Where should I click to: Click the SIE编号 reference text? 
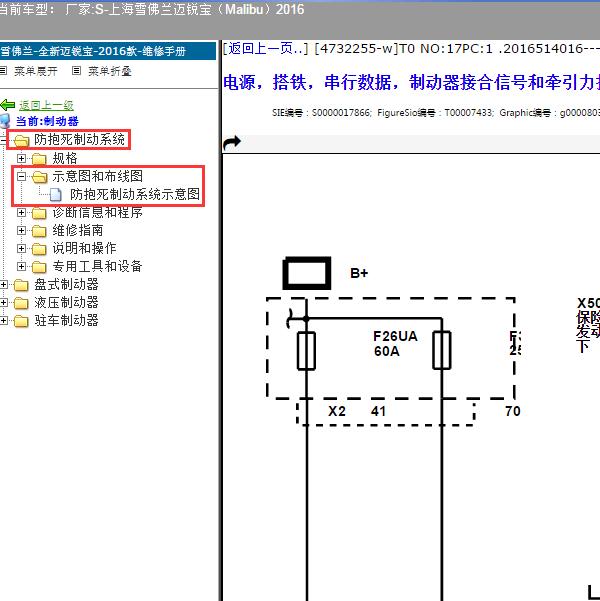(x=322, y=113)
